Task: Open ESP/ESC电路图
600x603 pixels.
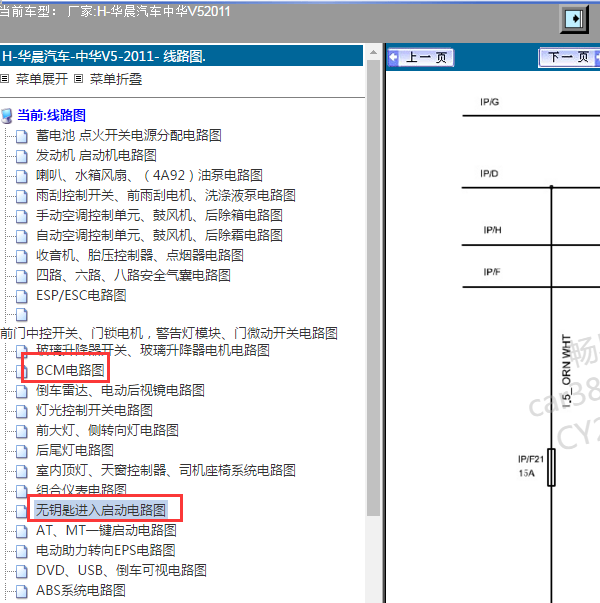Action: [x=81, y=295]
